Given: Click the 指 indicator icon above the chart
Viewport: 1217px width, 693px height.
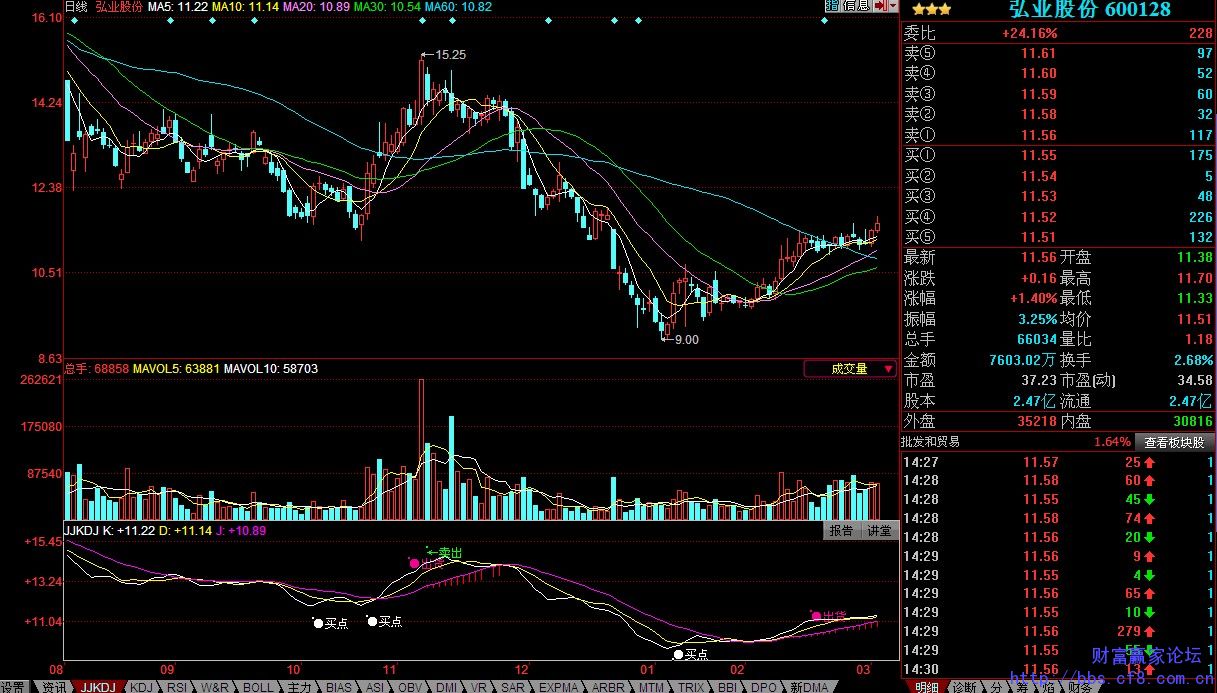Looking at the screenshot, I should 831,6.
